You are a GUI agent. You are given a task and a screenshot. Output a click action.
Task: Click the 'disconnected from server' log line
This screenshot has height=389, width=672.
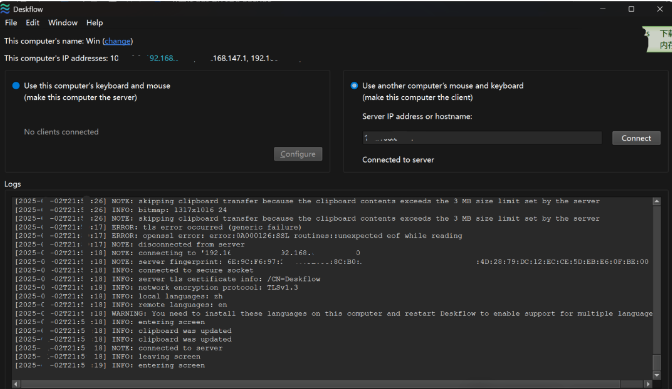[130, 244]
